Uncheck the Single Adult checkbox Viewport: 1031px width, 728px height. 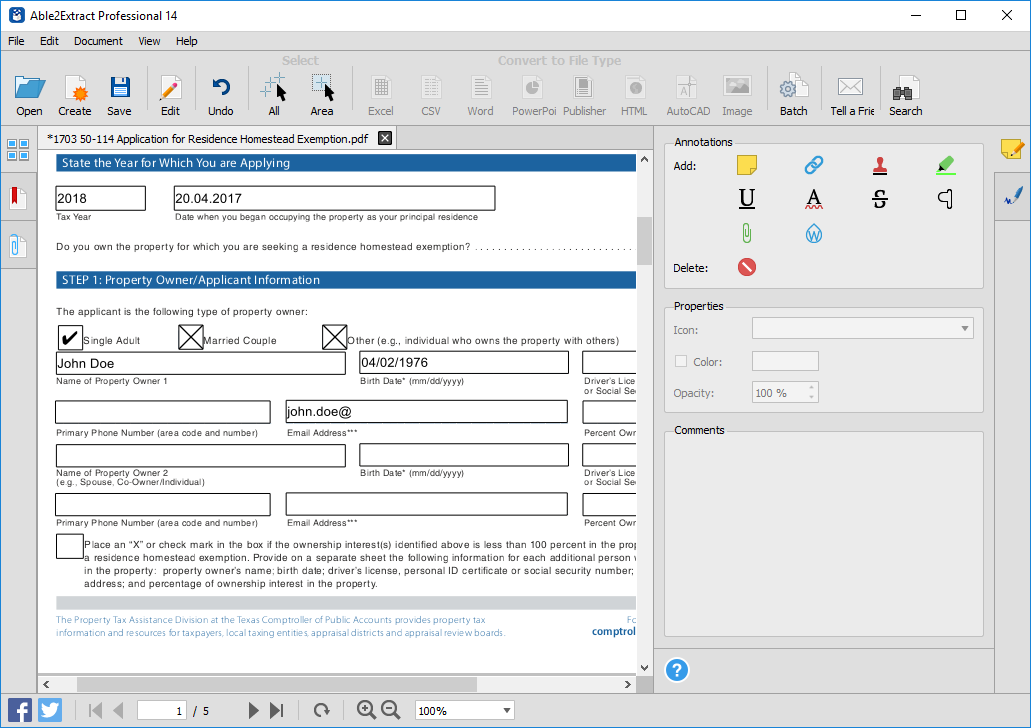(x=69, y=337)
